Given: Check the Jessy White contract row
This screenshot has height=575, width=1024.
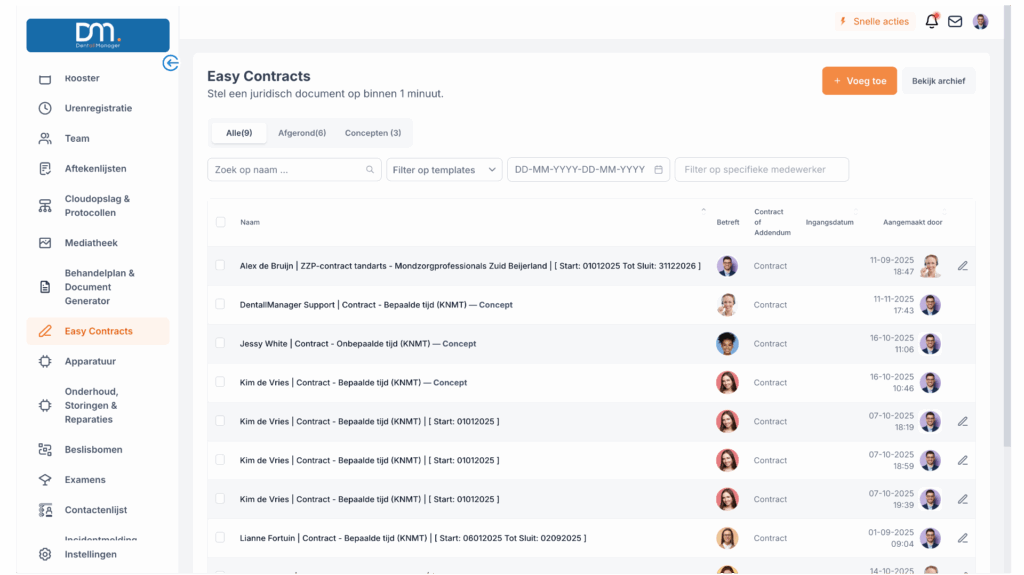Looking at the screenshot, I should tap(220, 343).
